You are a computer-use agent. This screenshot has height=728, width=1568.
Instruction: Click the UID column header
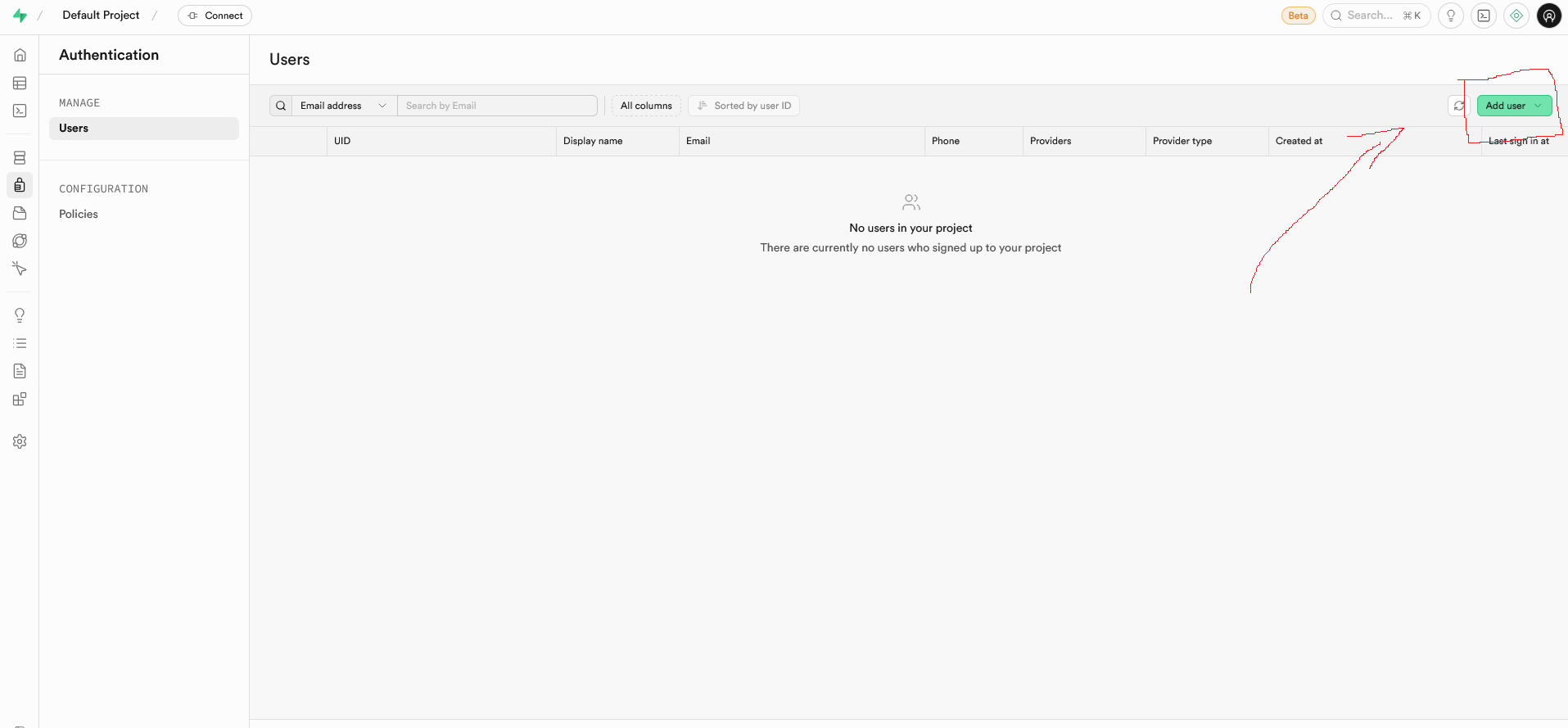tap(441, 141)
